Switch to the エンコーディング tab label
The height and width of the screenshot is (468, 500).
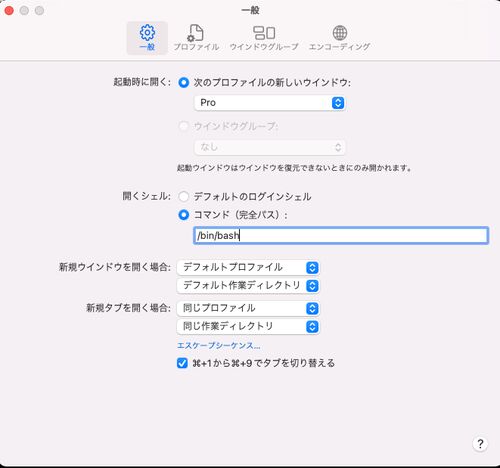pyautogui.click(x=339, y=47)
